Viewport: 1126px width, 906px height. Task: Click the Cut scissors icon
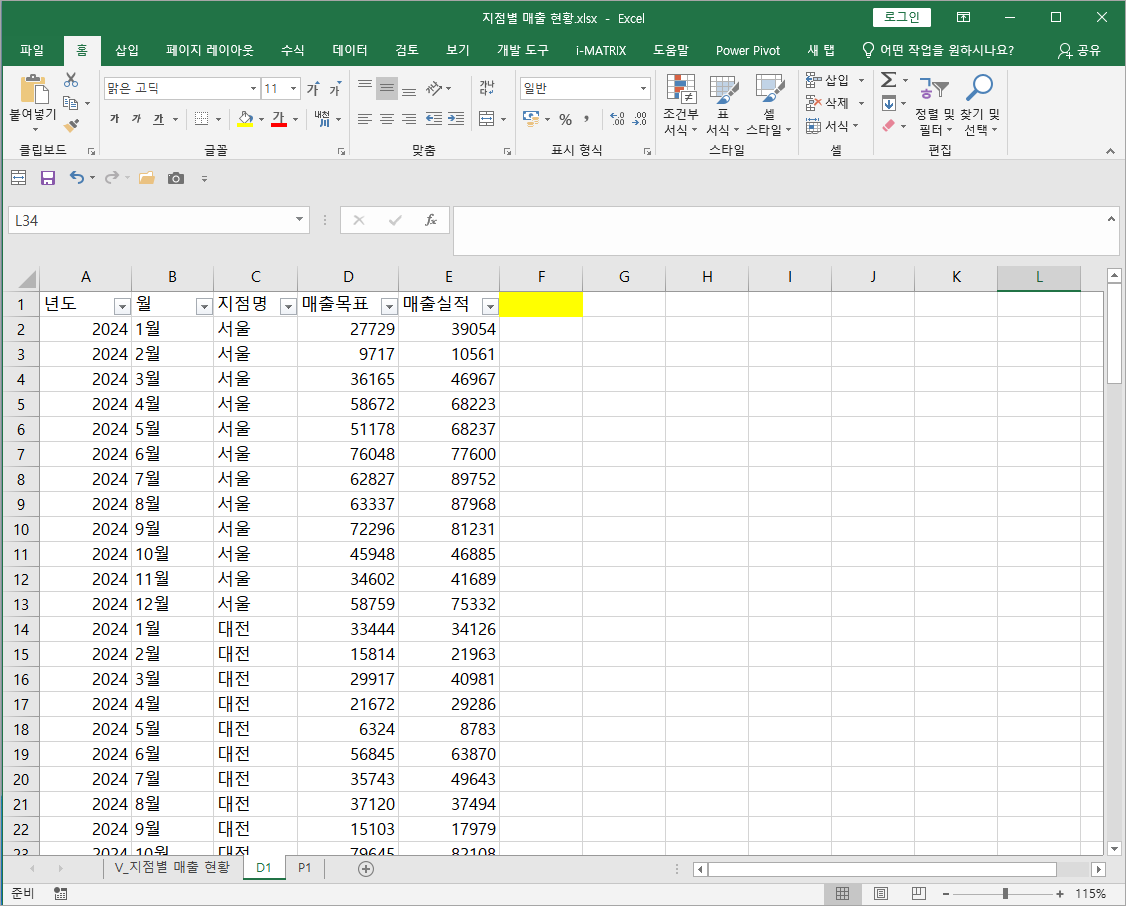[x=71, y=81]
